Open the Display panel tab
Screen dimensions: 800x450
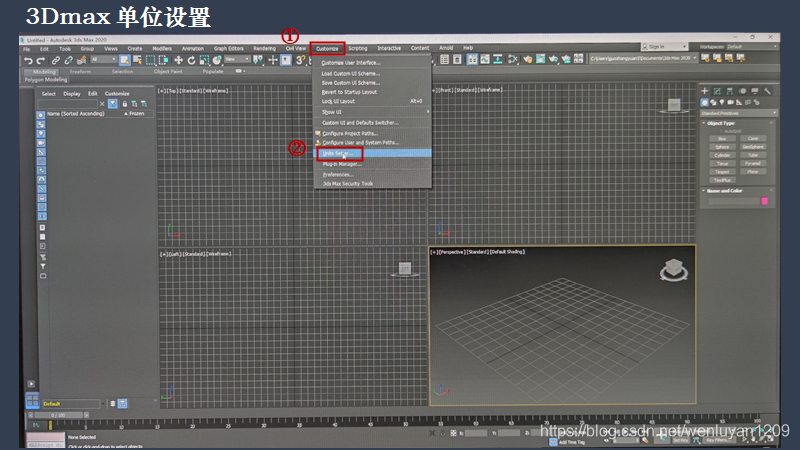[x=755, y=91]
